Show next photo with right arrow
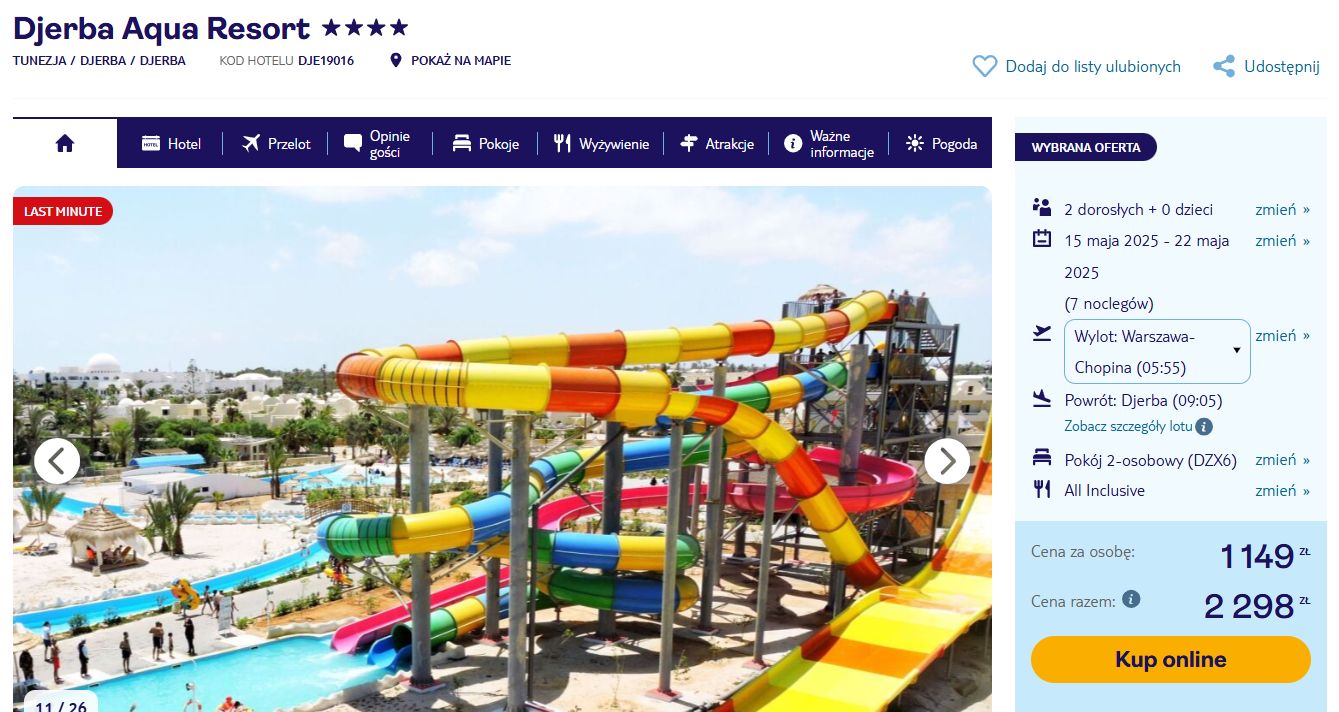 point(947,461)
